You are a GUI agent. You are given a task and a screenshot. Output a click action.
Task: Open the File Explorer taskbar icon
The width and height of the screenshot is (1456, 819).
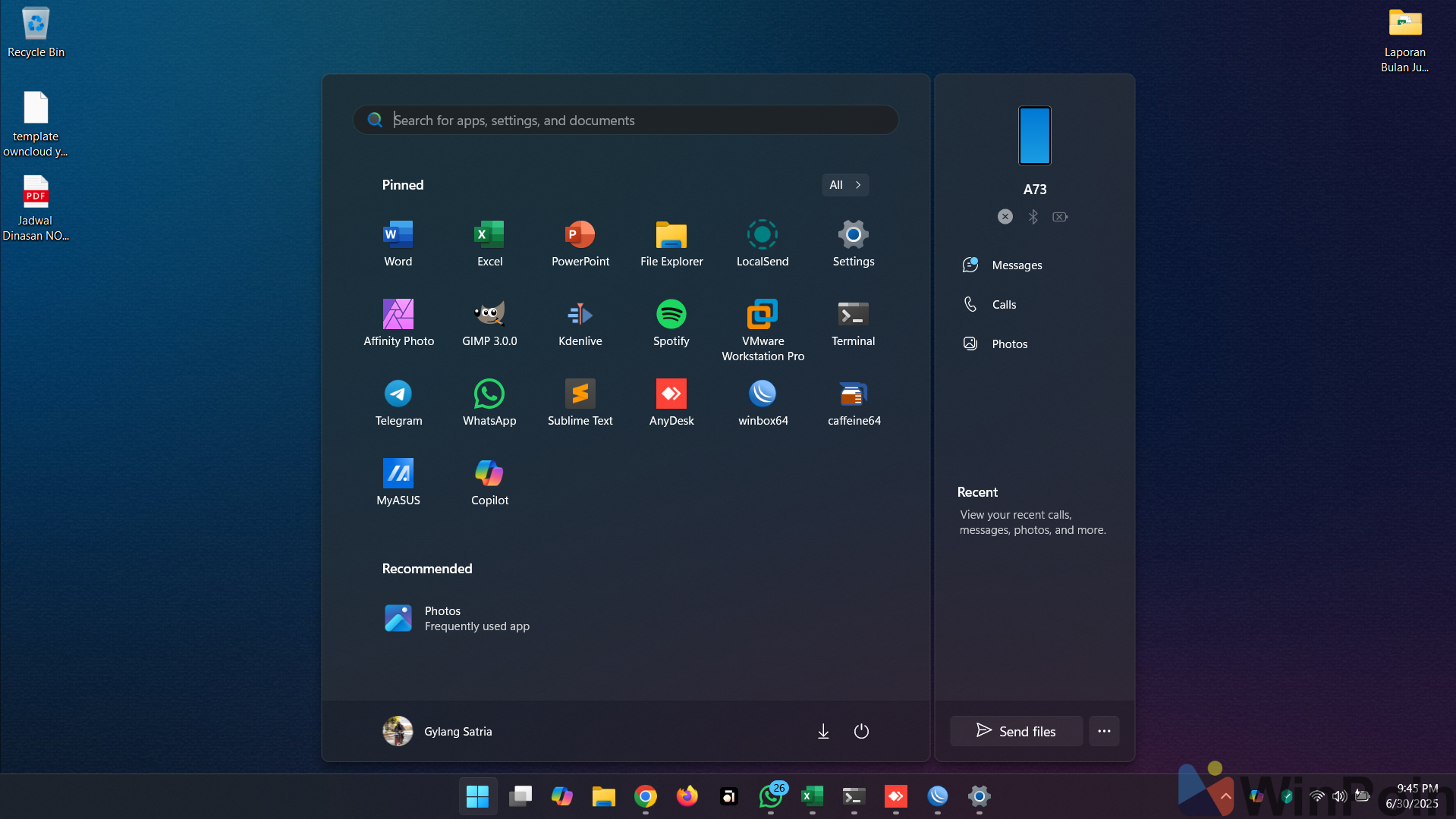coord(604,796)
